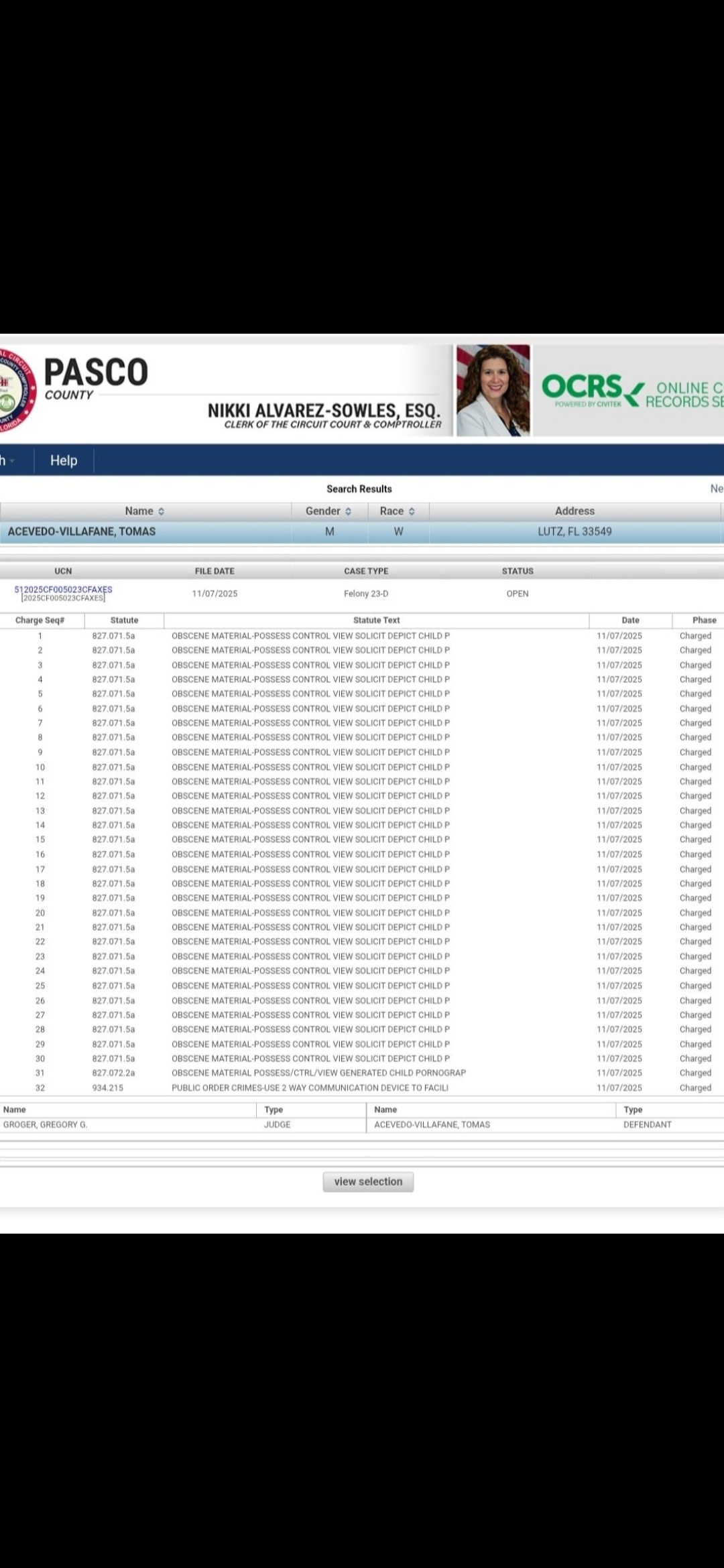The width and height of the screenshot is (724, 1568).
Task: Click the clerk's portrait photo in the banner
Action: tap(493, 391)
